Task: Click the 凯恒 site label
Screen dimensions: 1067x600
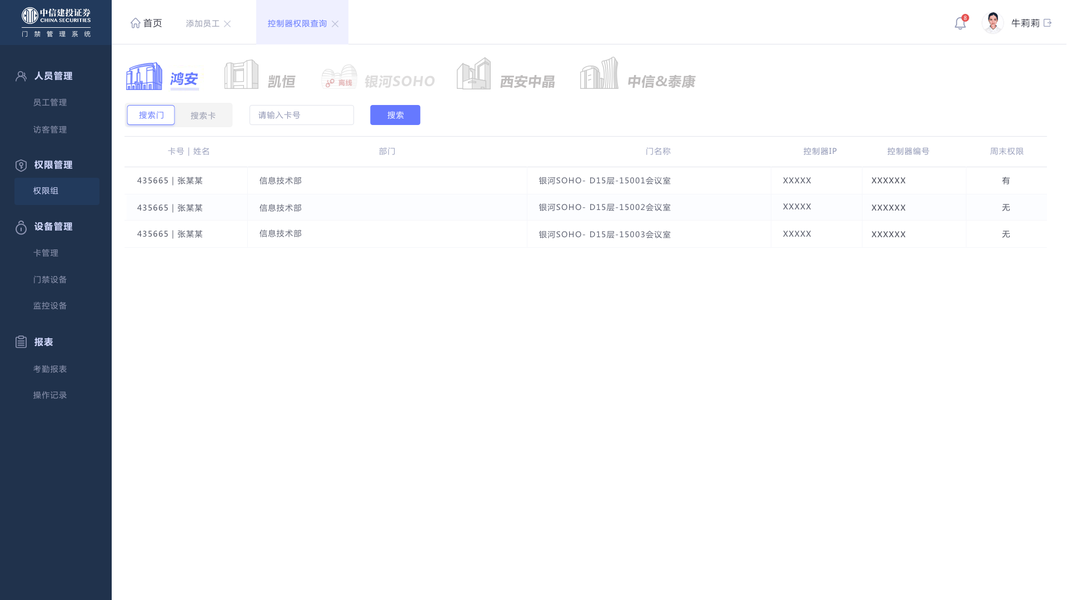Action: tap(281, 82)
